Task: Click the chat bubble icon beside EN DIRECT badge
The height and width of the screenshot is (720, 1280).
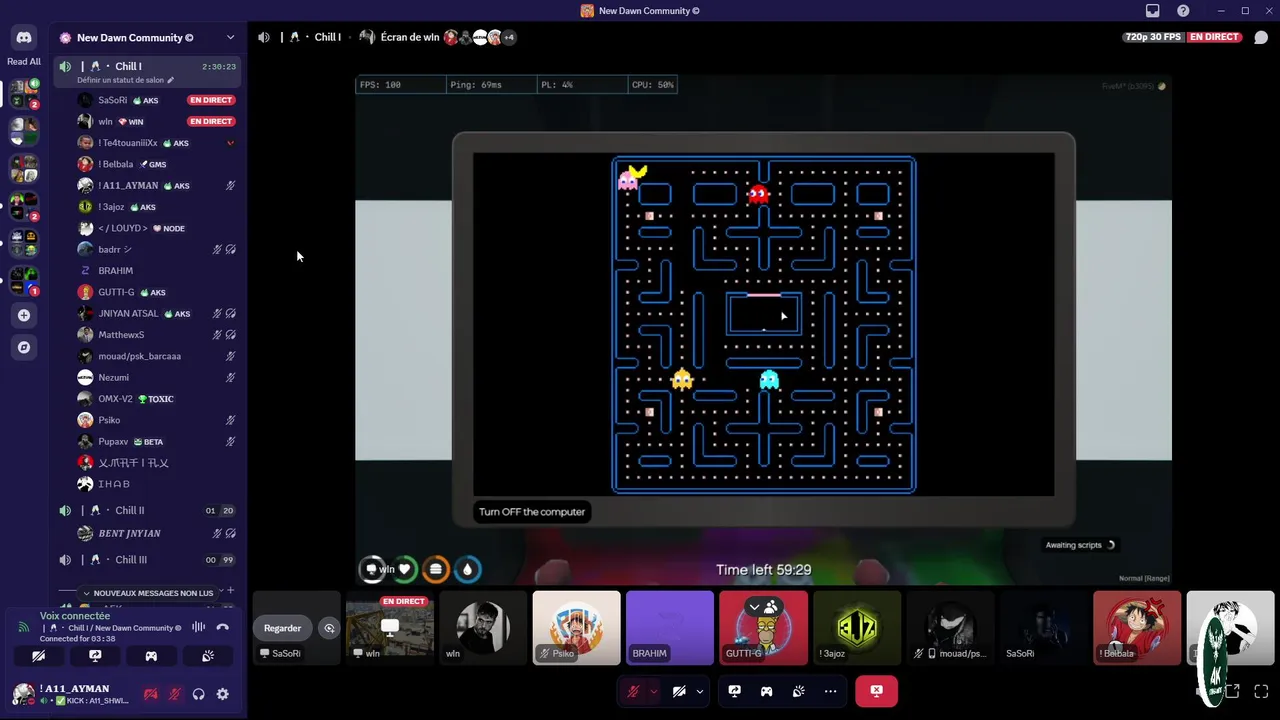Action: [1261, 37]
